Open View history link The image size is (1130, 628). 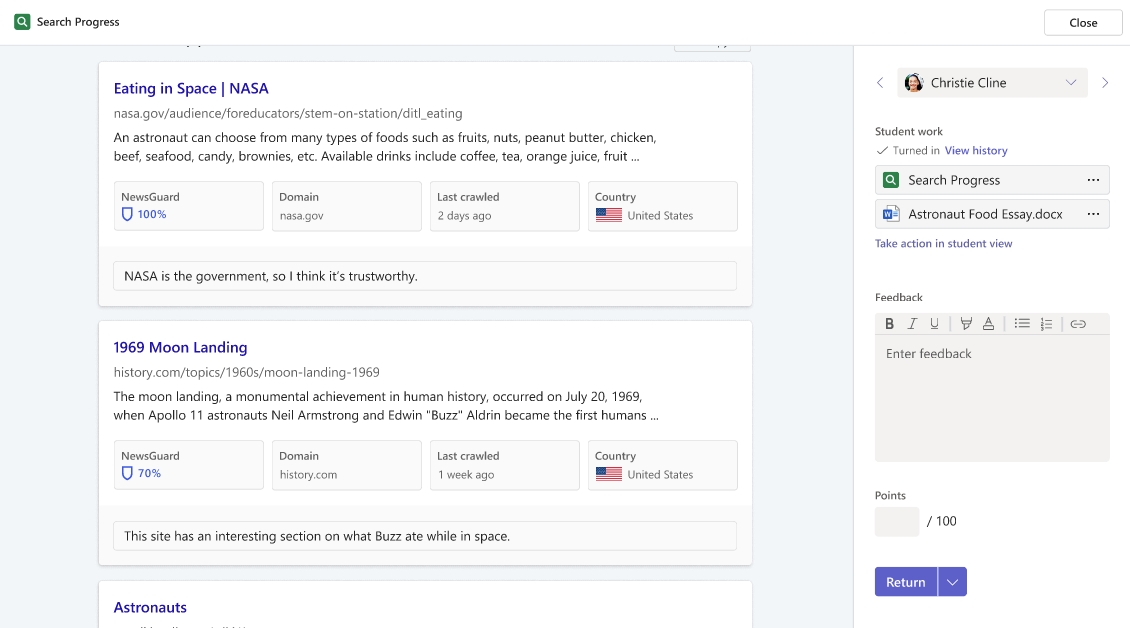coord(976,151)
